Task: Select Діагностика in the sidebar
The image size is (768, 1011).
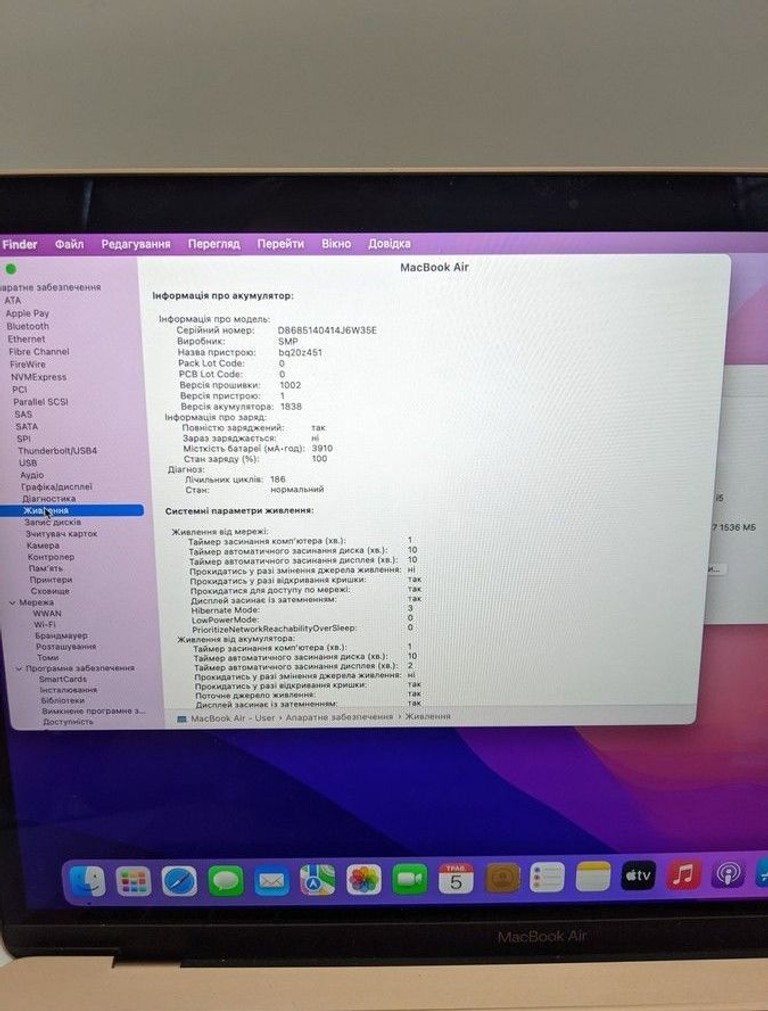Action: click(49, 499)
